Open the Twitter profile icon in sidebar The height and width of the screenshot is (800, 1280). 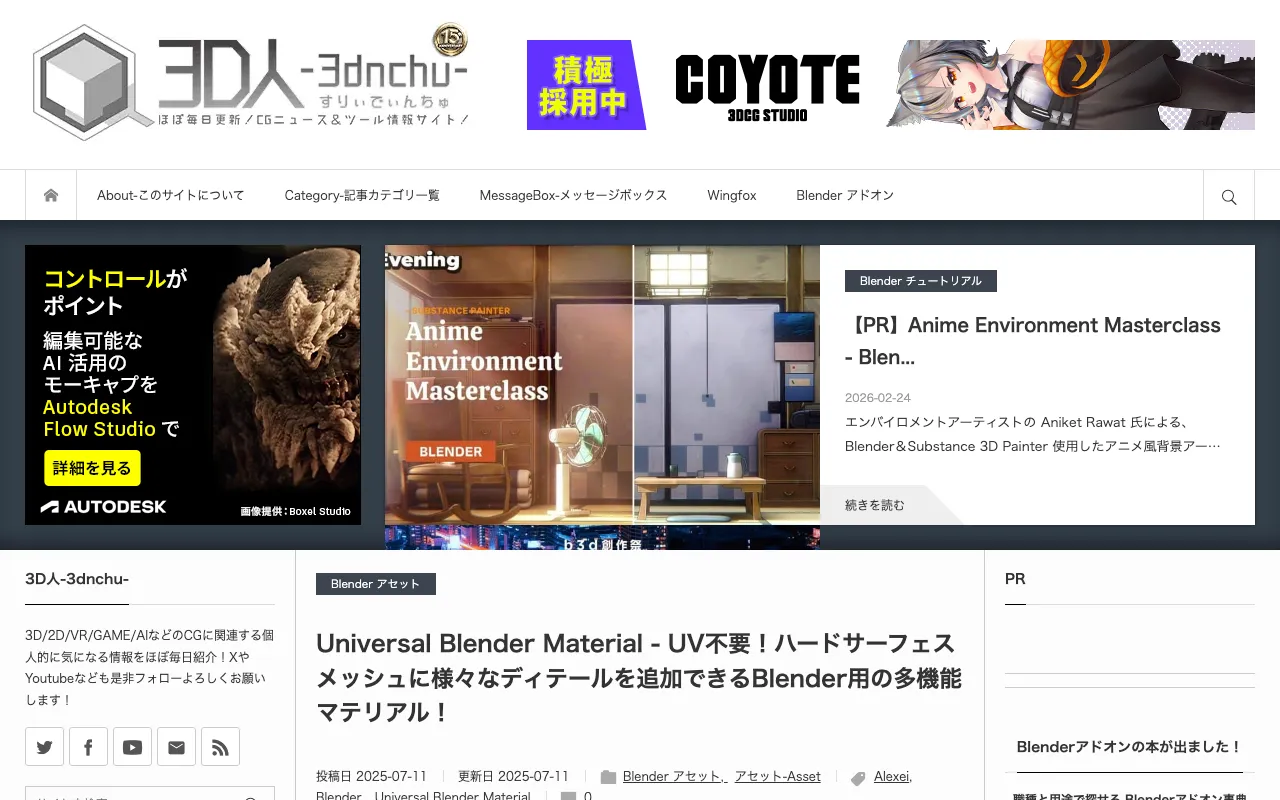44,746
